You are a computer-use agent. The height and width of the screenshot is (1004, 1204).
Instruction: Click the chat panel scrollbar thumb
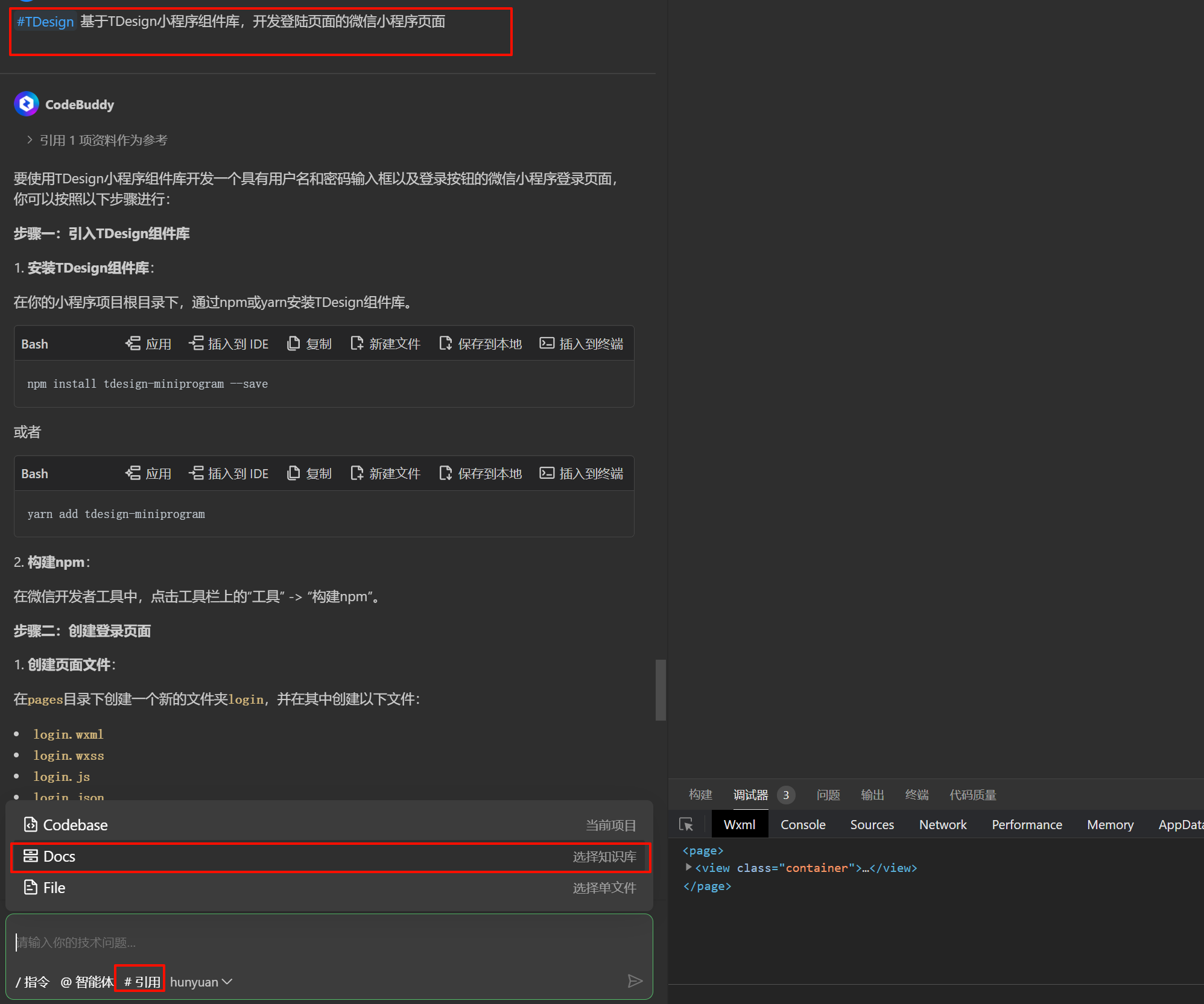[661, 690]
